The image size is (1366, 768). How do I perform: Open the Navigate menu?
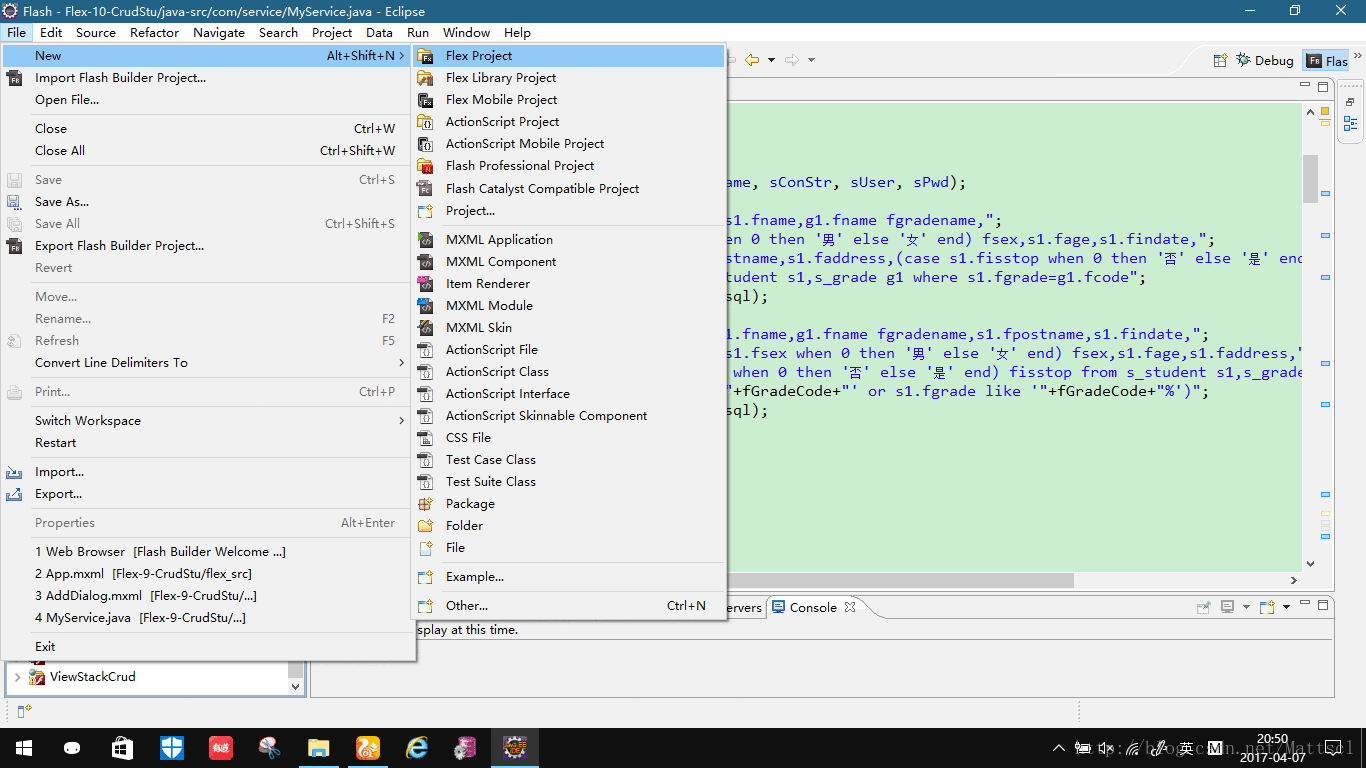click(x=219, y=32)
